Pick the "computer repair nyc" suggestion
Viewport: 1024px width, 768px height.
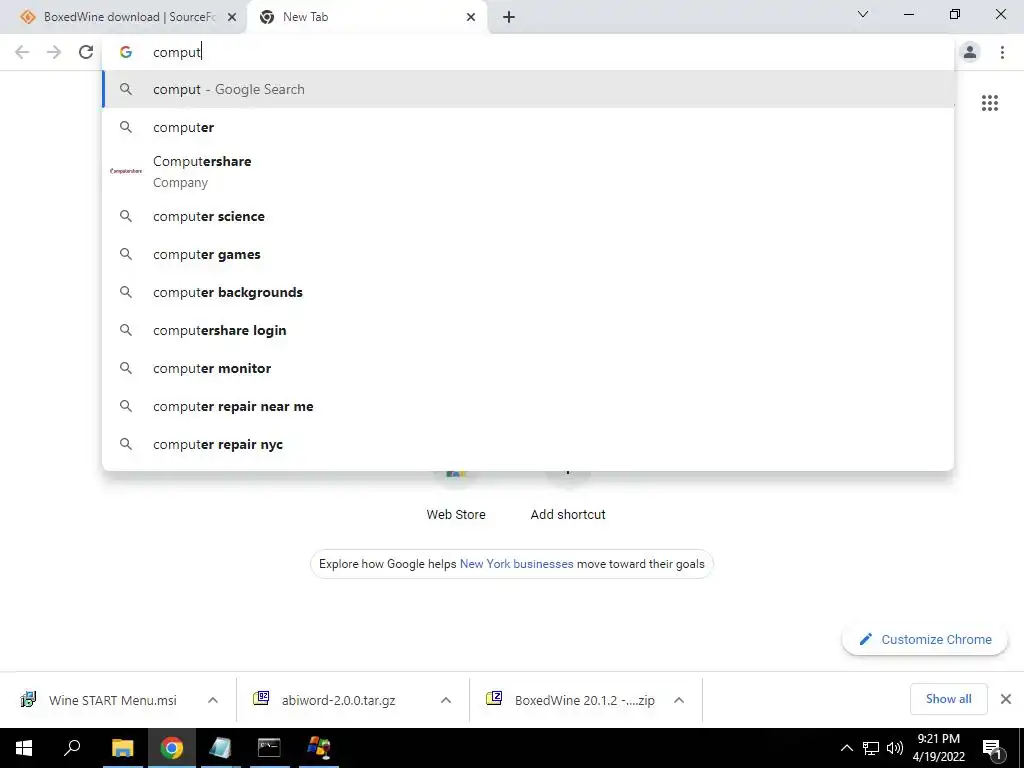tap(528, 444)
